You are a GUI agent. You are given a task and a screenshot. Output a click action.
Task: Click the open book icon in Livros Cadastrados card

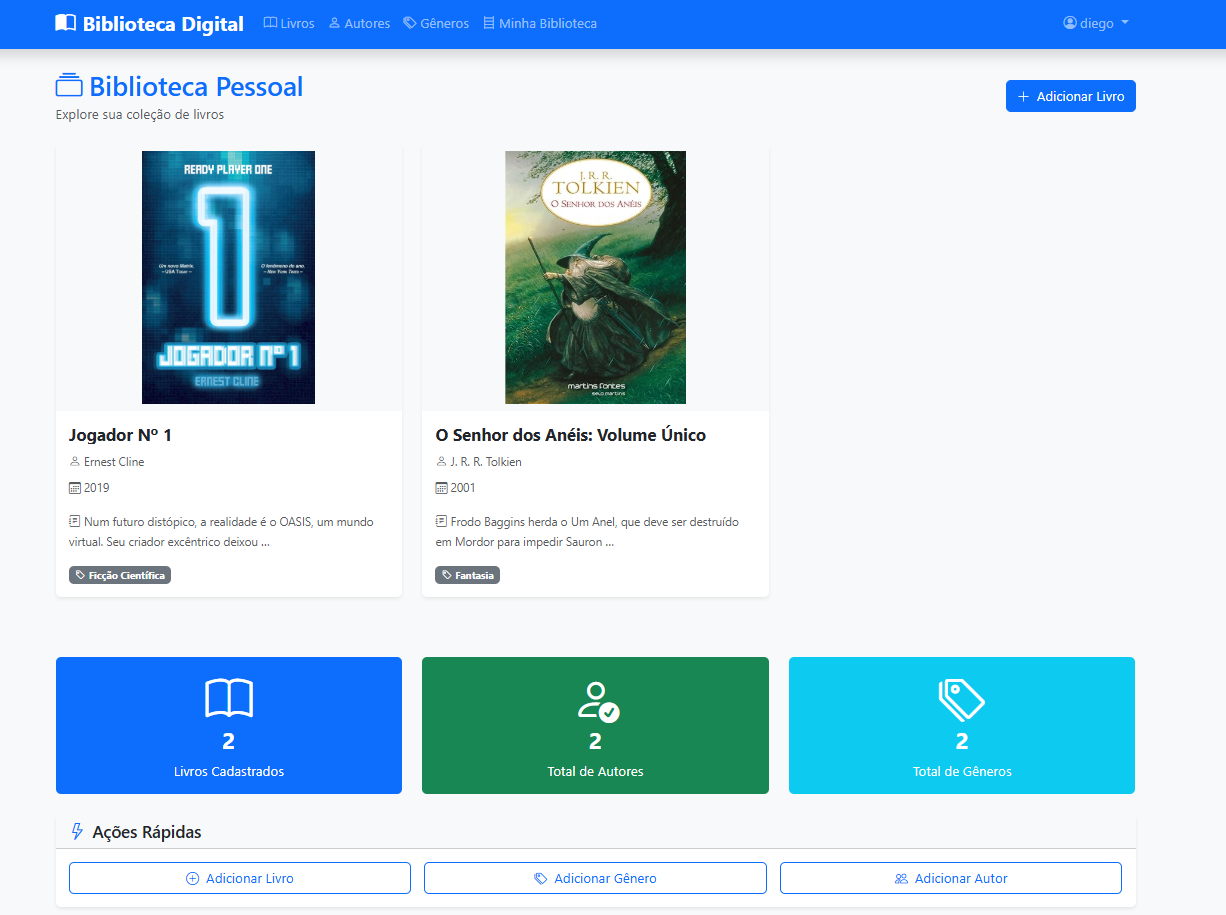(229, 698)
